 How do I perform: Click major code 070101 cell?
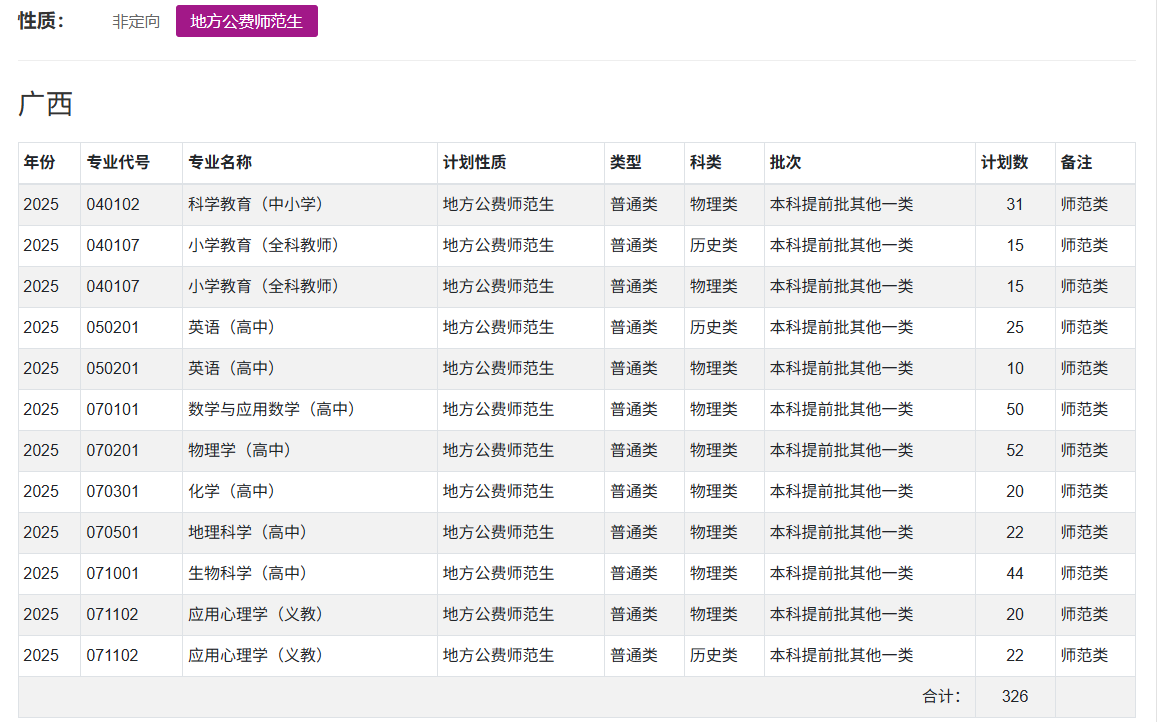tap(113, 409)
